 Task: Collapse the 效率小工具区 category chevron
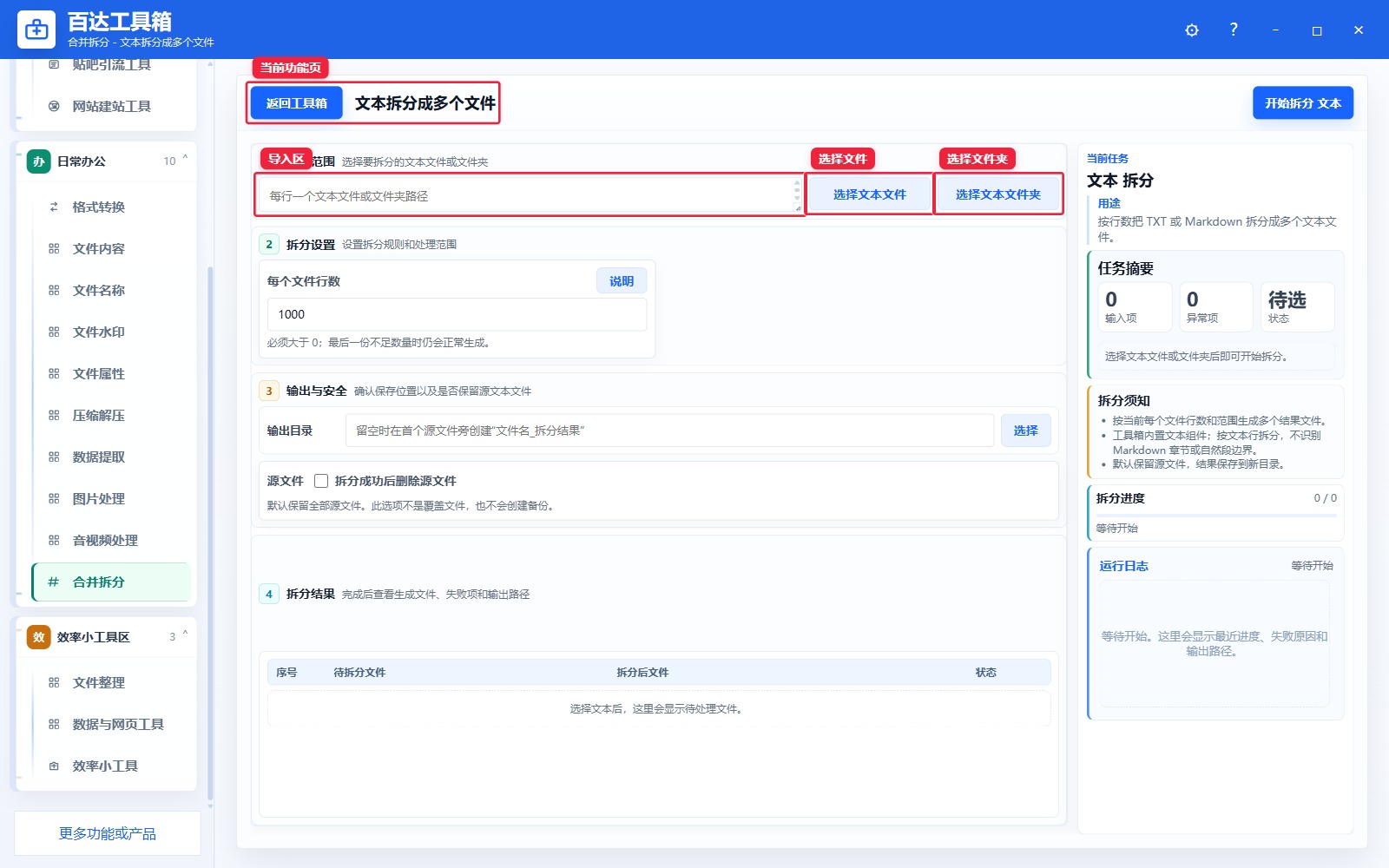185,635
